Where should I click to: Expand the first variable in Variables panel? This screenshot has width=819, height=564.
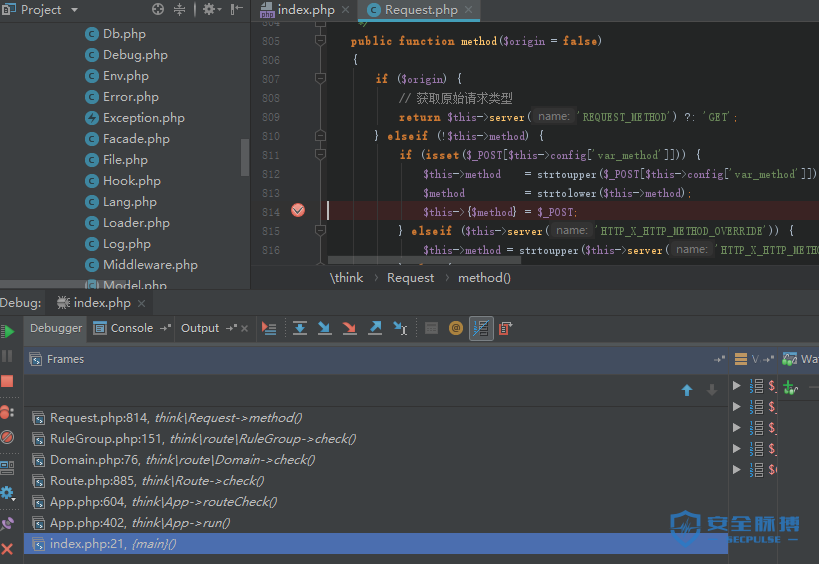pos(737,386)
